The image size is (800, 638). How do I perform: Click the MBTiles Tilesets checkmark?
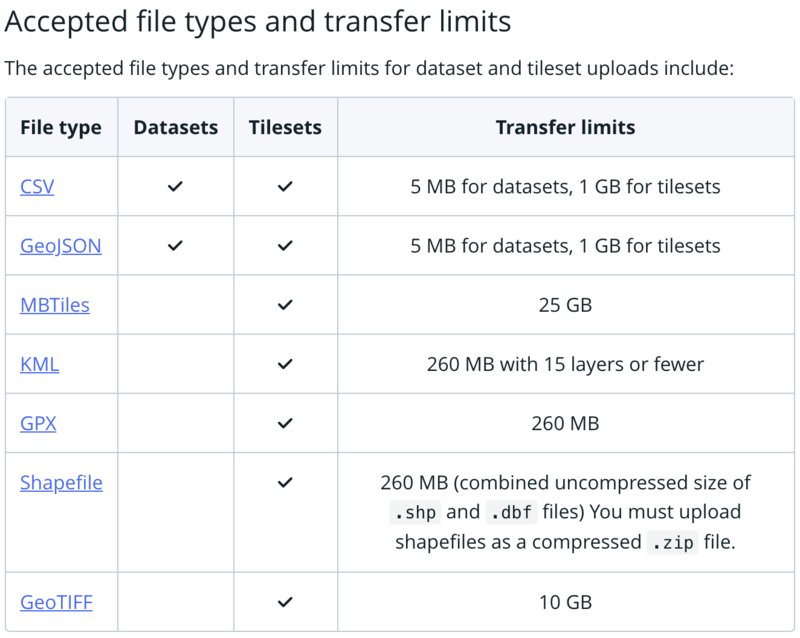[285, 305]
